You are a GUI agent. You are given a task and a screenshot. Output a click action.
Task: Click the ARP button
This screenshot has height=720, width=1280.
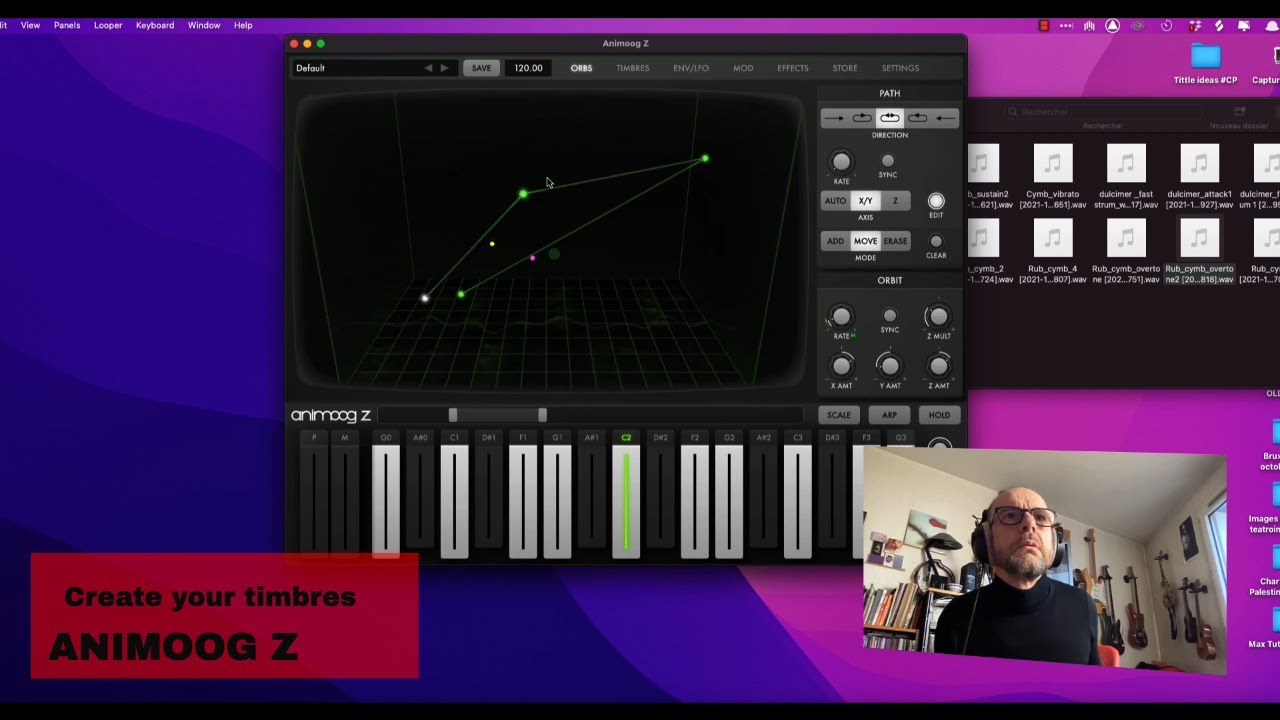(889, 415)
